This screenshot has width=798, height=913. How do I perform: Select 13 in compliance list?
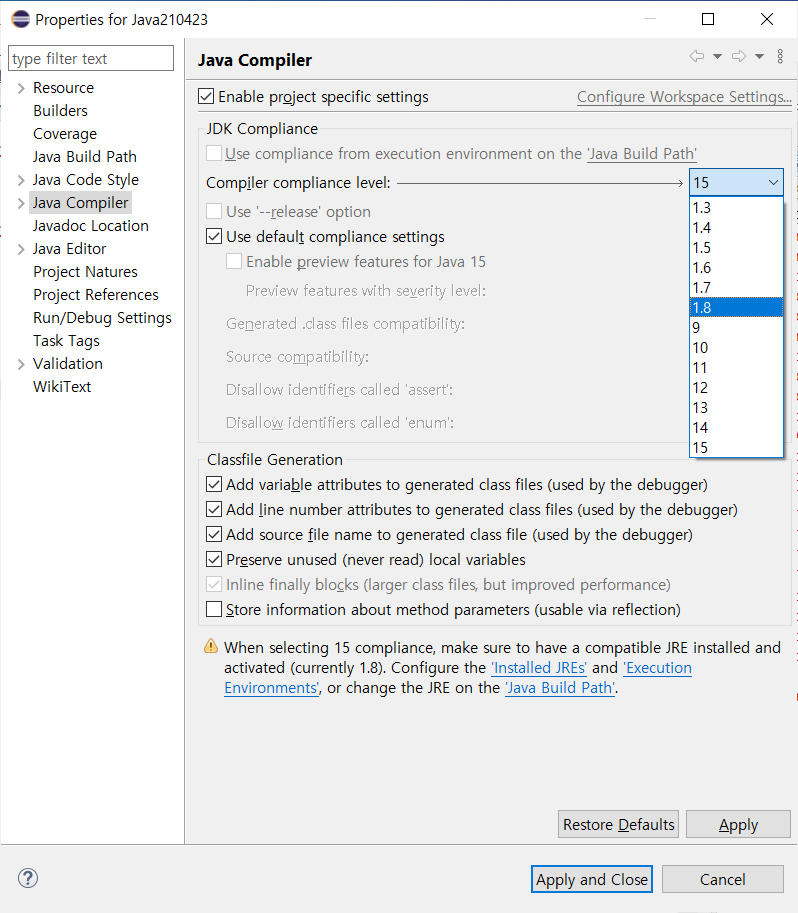736,408
